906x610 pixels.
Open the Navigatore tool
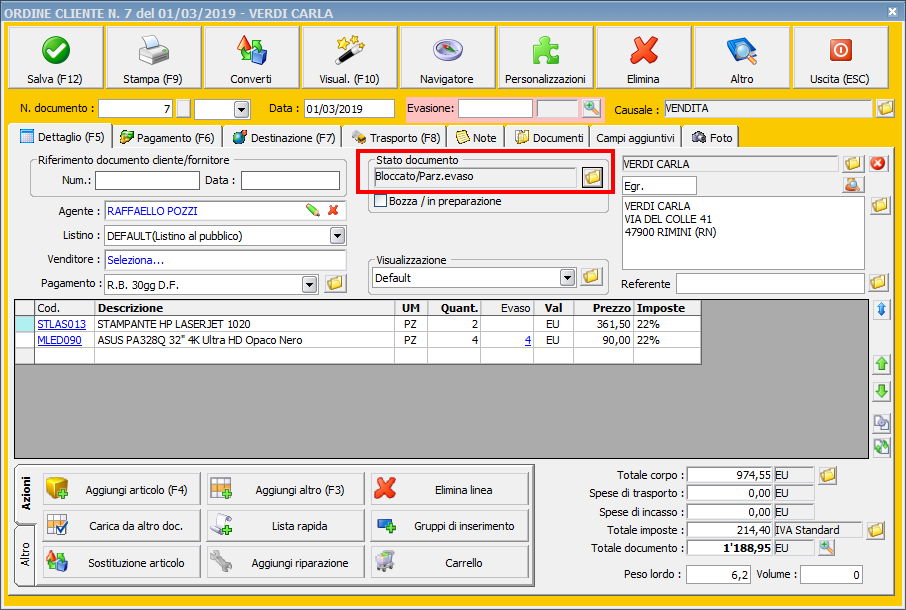(446, 58)
